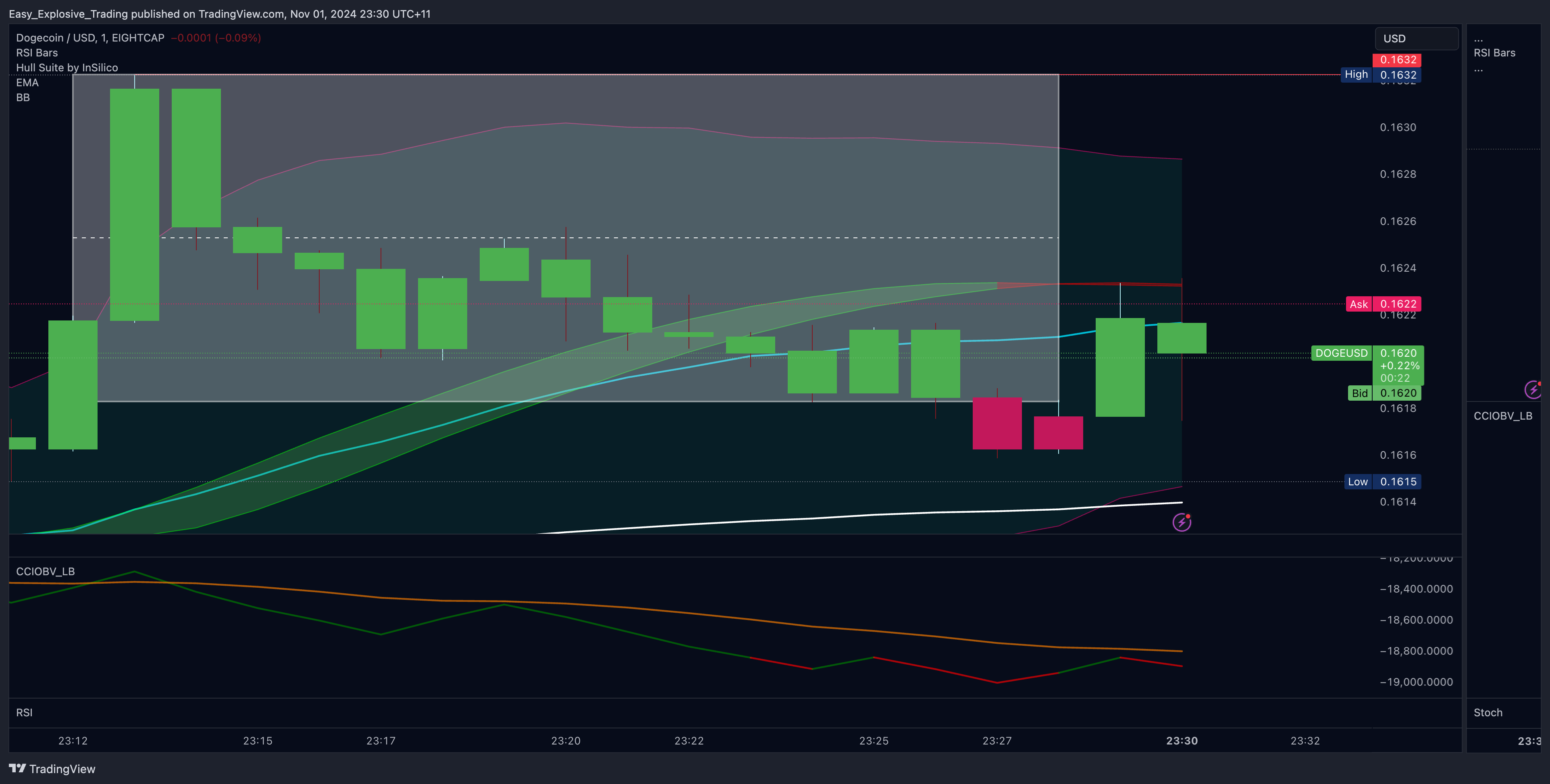The height and width of the screenshot is (784, 1550).
Task: Click the Stoch label in the right panel
Action: pyautogui.click(x=1488, y=712)
